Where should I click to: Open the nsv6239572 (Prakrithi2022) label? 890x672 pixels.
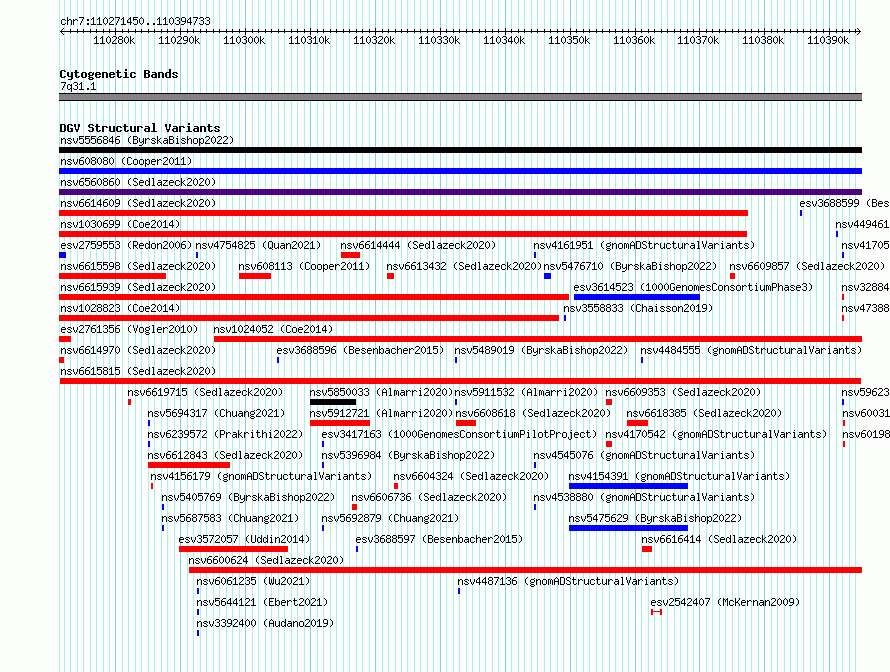[x=225, y=434]
